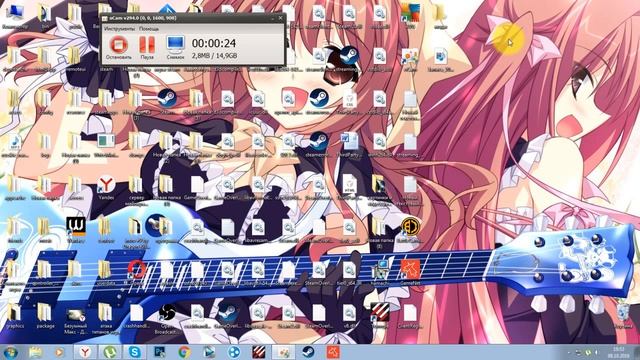Screen dimensions: 640x360
Task: Switch to Skype in the taskbar
Action: [134, 352]
